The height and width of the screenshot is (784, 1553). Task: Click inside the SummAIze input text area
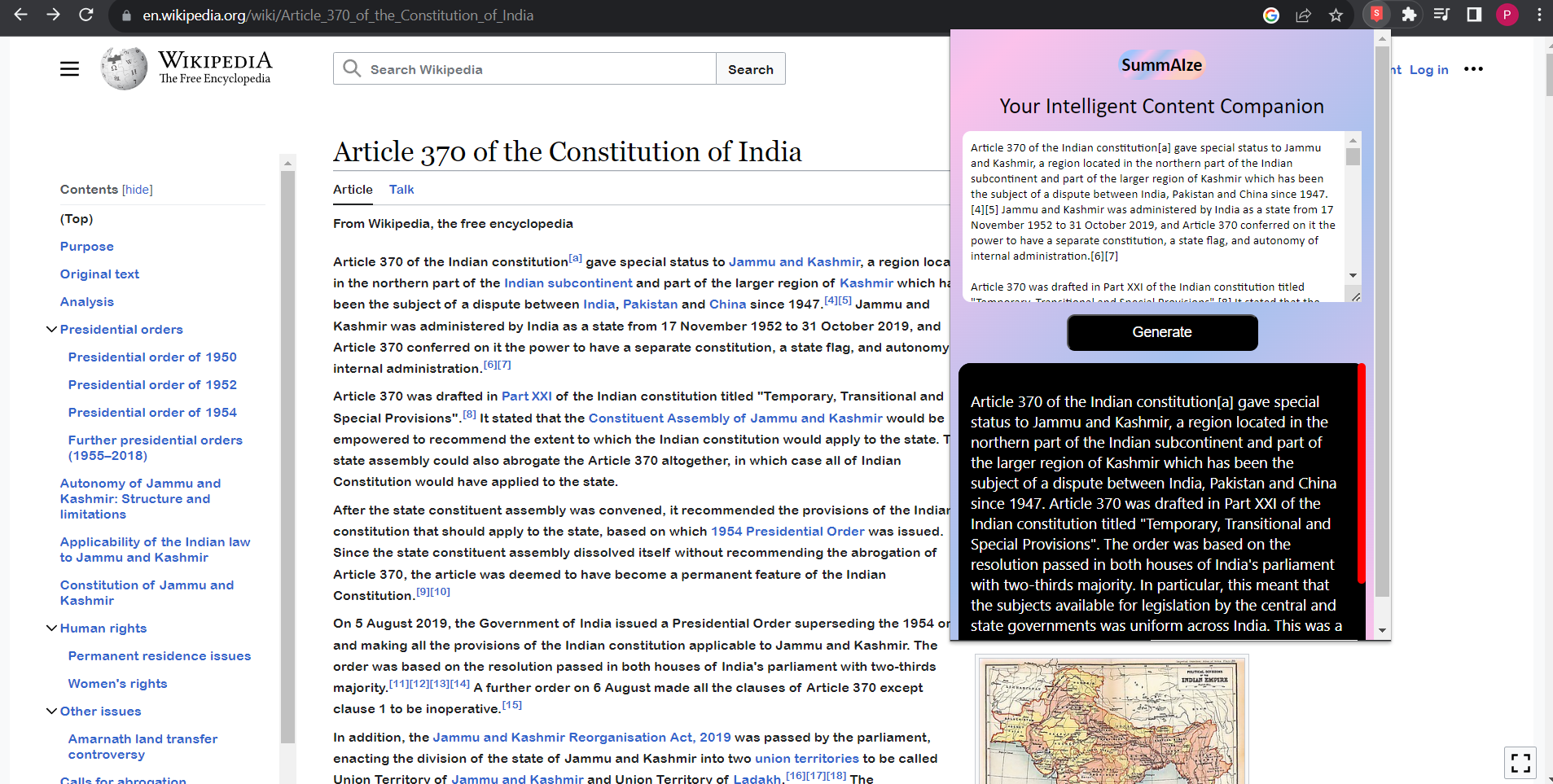coord(1153,217)
